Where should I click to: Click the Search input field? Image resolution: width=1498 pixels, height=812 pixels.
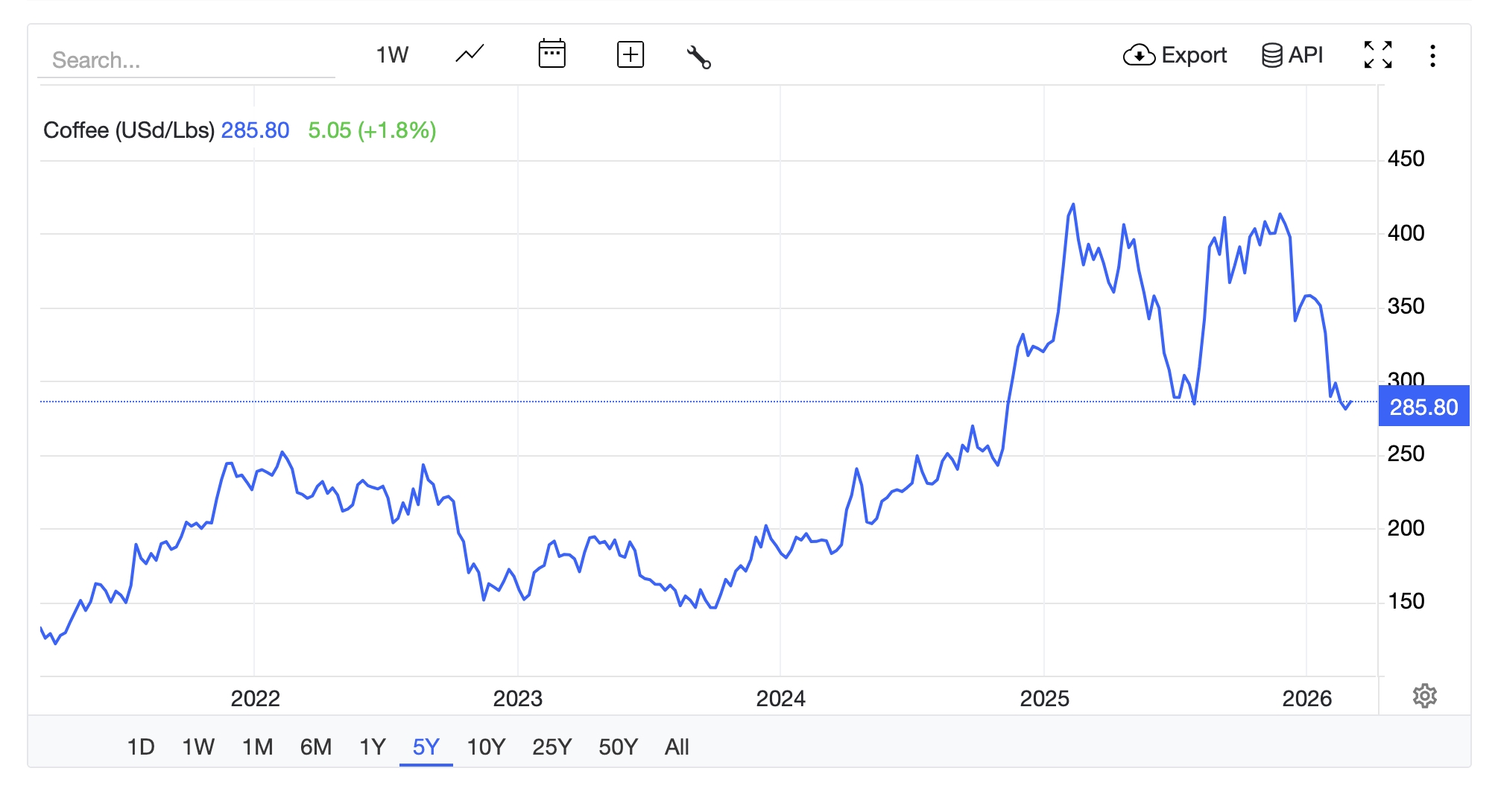pos(186,60)
